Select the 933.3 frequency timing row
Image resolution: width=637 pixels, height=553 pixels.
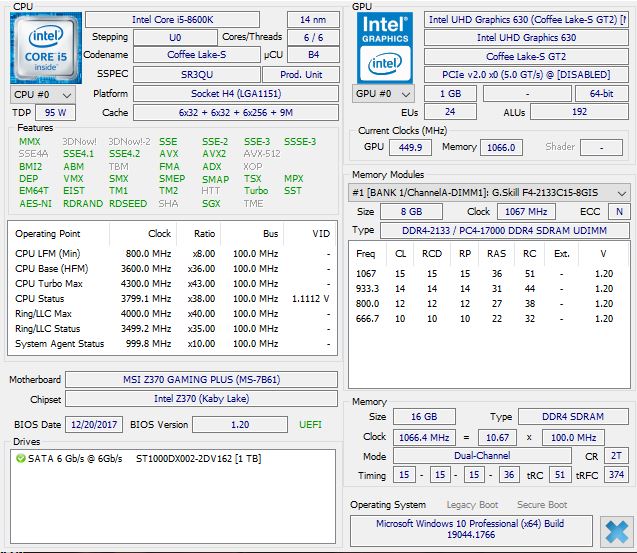[489, 289]
